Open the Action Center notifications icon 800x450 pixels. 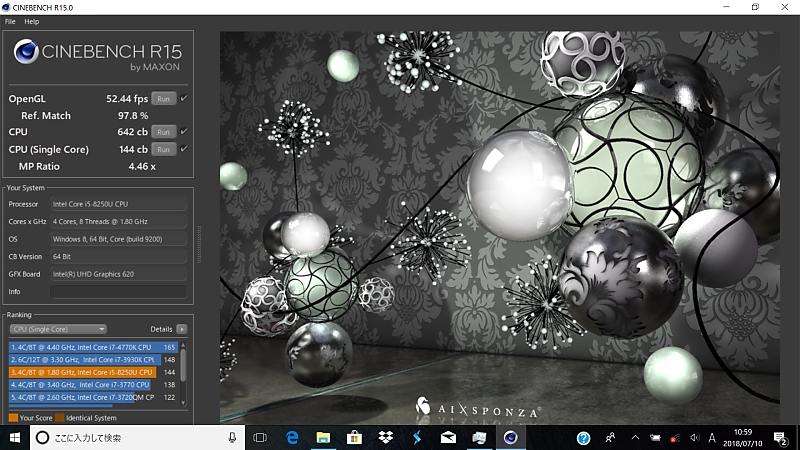pos(780,438)
